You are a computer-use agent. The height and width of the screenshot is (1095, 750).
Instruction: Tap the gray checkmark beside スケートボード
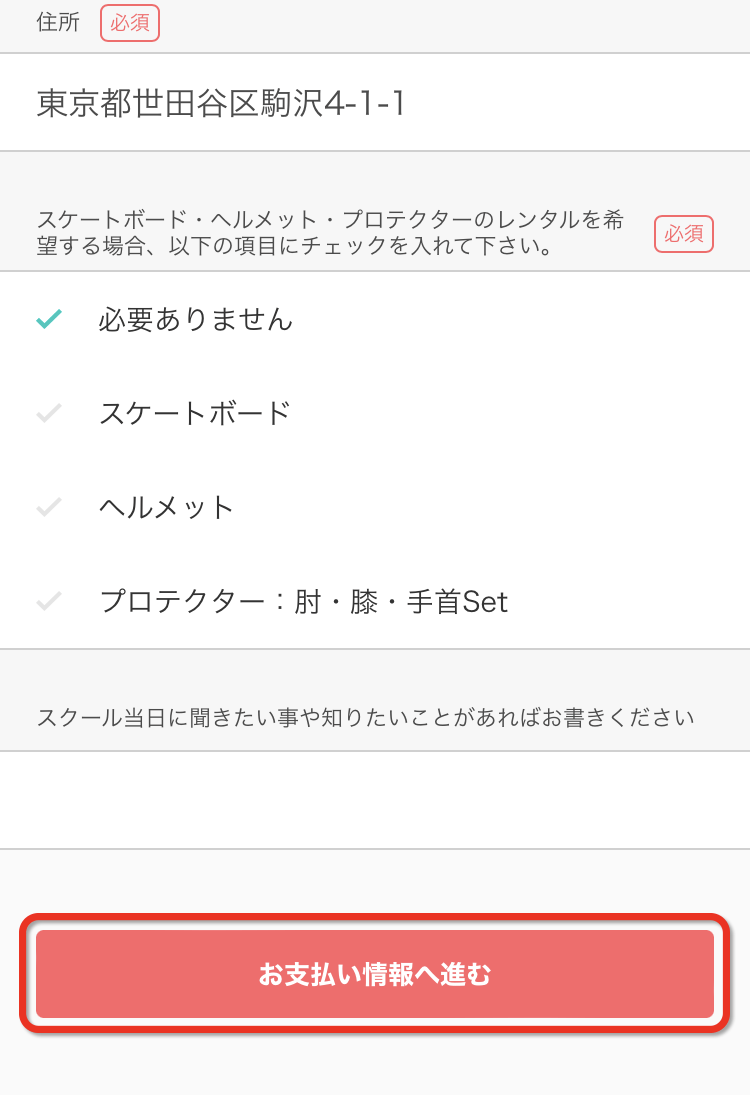(x=49, y=413)
